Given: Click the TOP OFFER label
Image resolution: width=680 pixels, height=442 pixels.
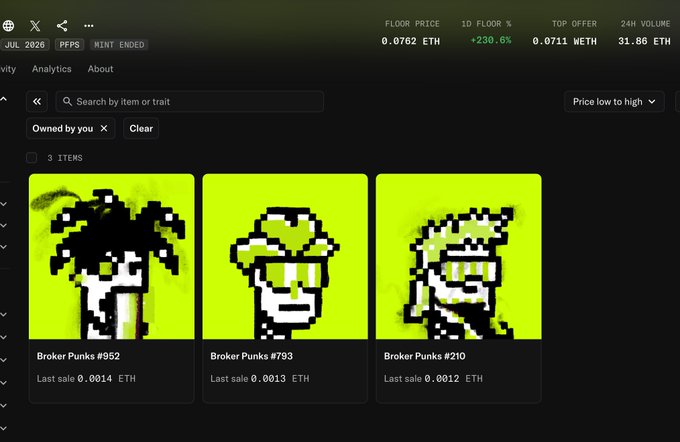Looking at the screenshot, I should click(574, 24).
